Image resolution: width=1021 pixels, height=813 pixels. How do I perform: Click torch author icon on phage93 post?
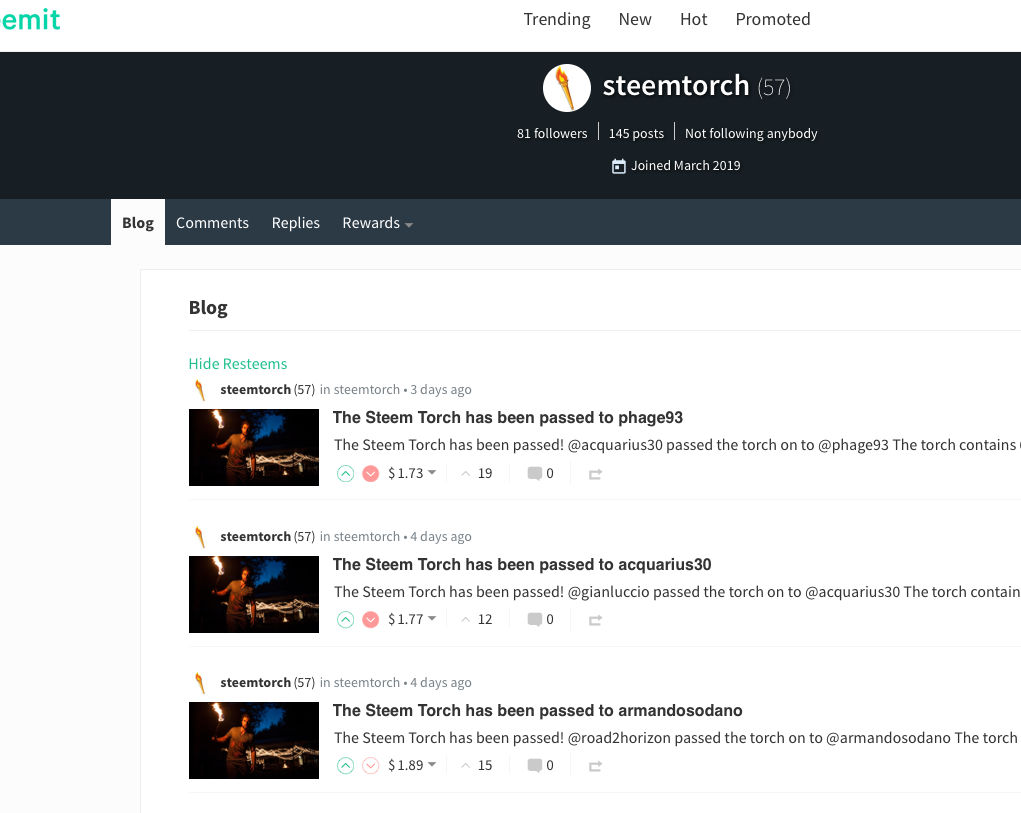coord(200,390)
